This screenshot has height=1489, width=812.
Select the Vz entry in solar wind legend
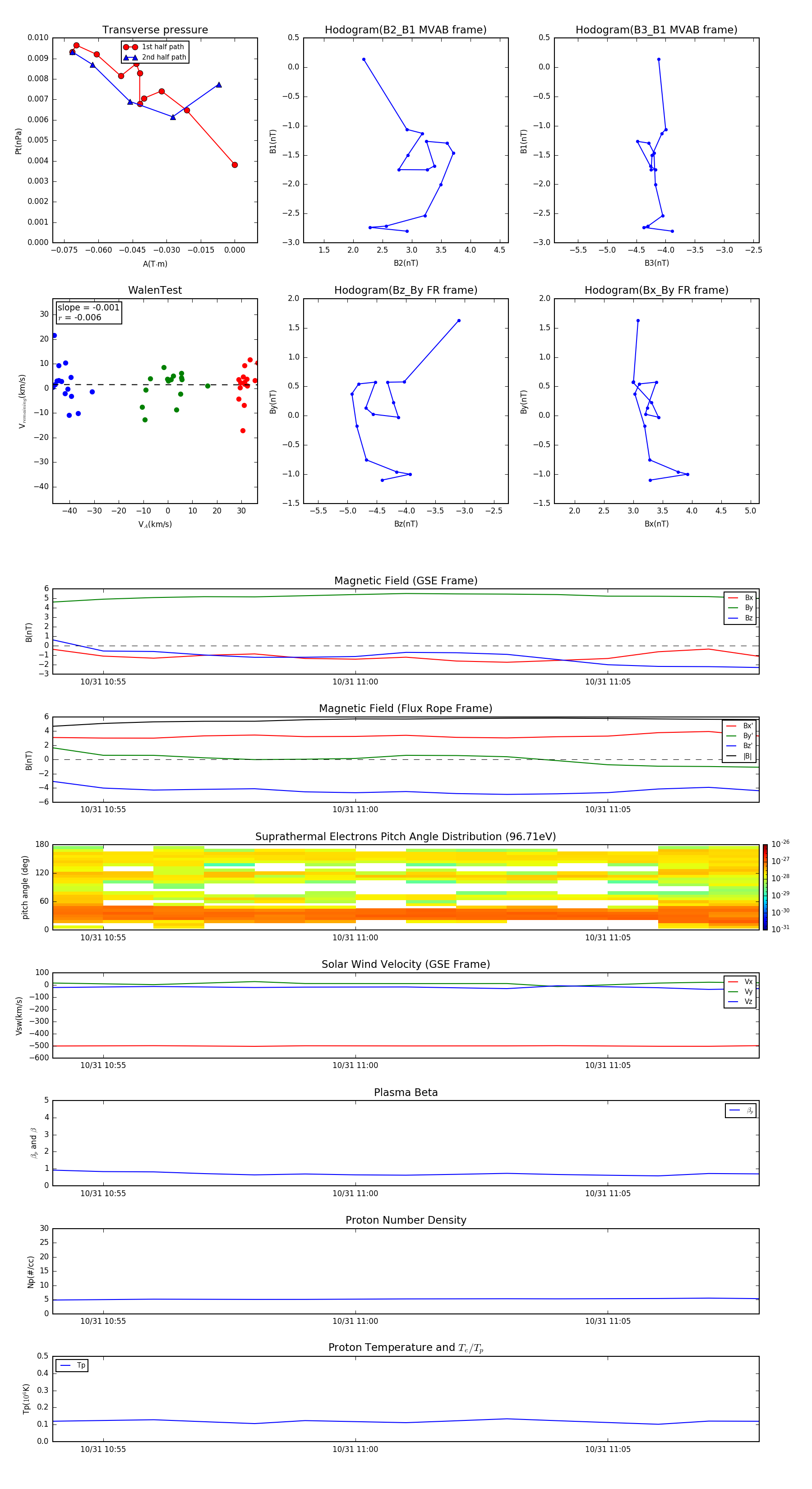tap(740, 1001)
